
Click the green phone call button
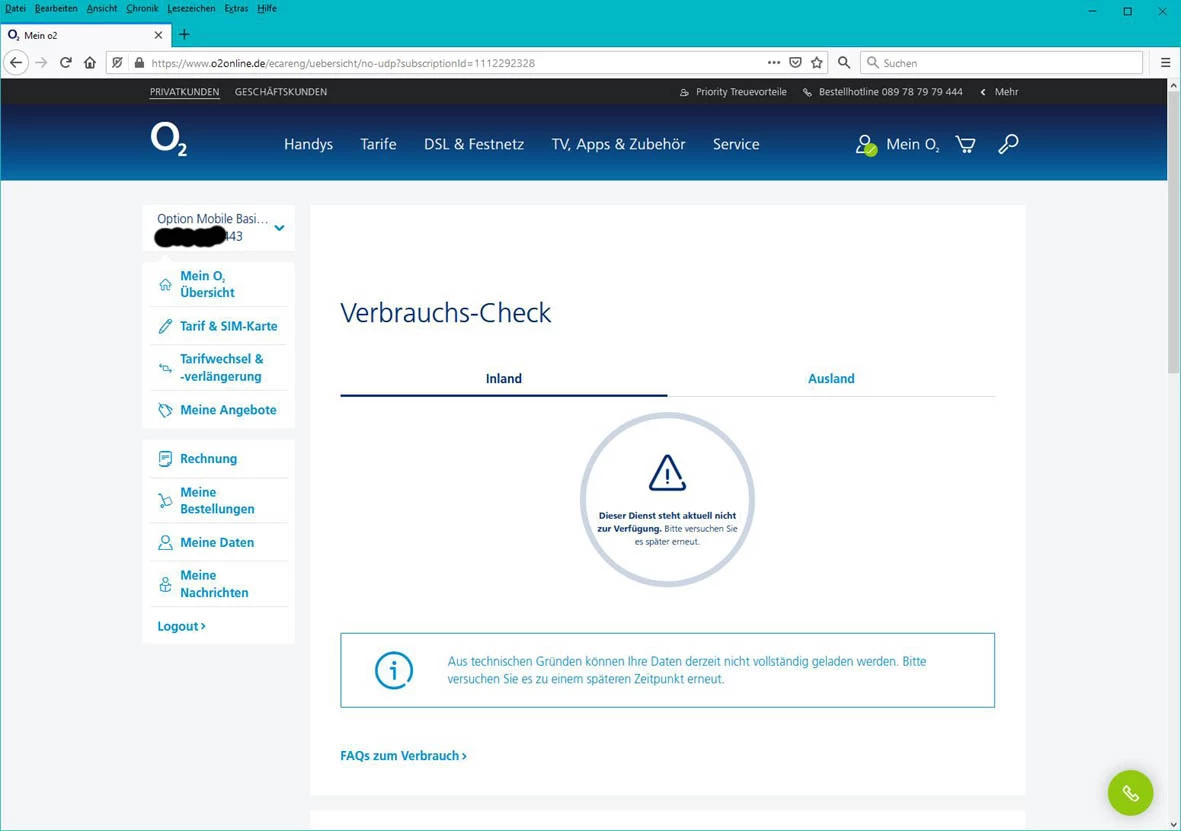1130,793
